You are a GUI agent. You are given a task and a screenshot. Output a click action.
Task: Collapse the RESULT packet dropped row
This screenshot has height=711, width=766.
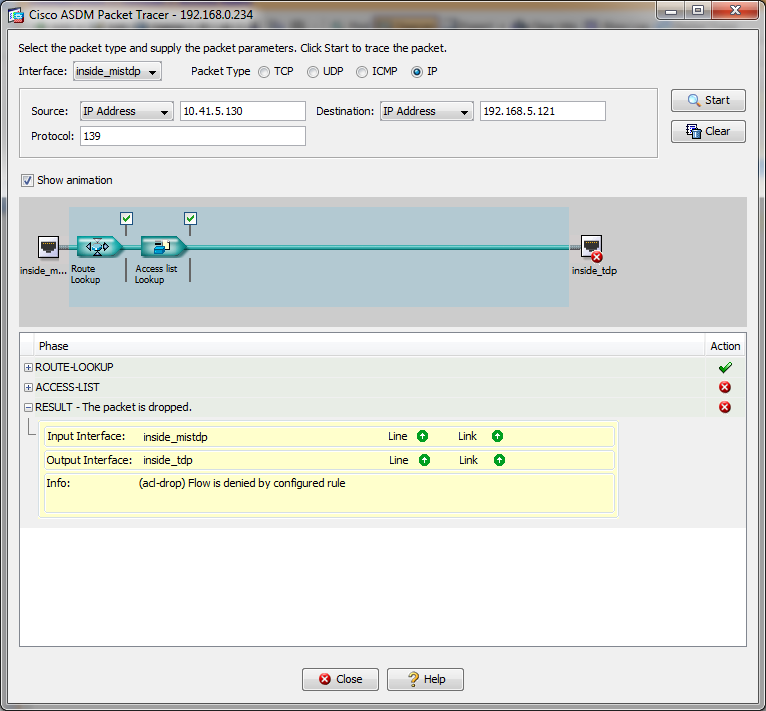[x=28, y=407]
